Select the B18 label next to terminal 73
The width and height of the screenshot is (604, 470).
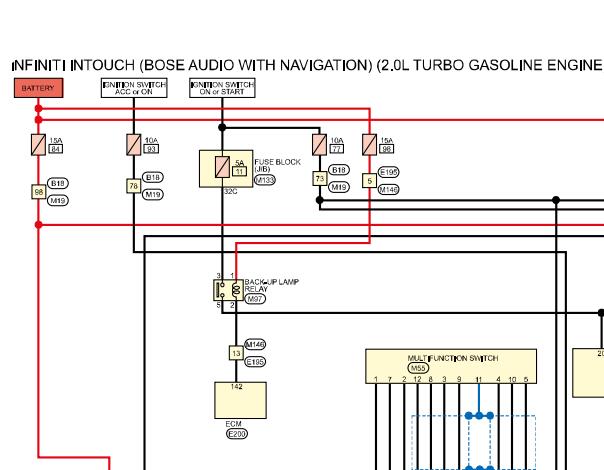339,170
